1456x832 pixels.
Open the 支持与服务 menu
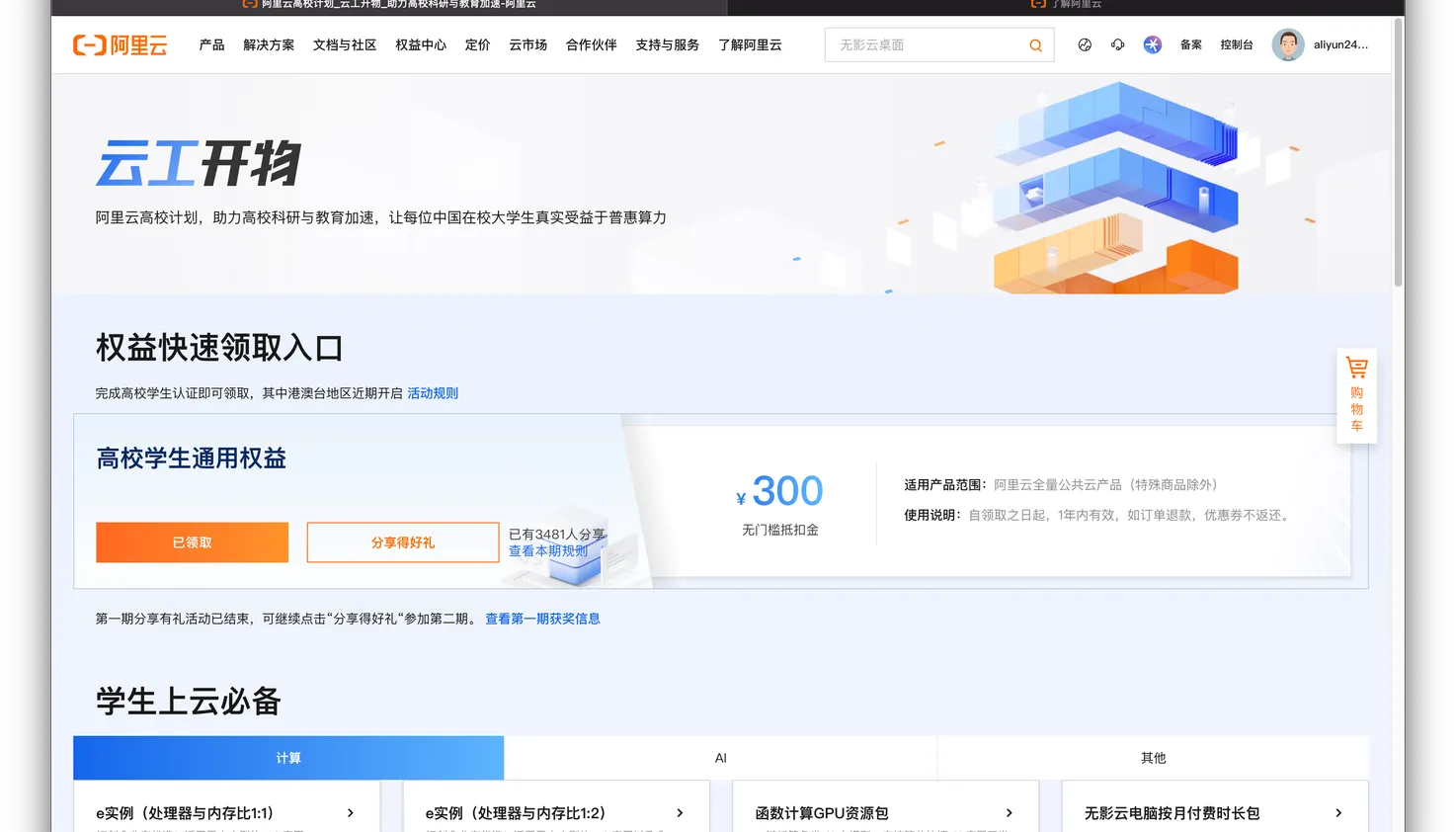pos(667,44)
